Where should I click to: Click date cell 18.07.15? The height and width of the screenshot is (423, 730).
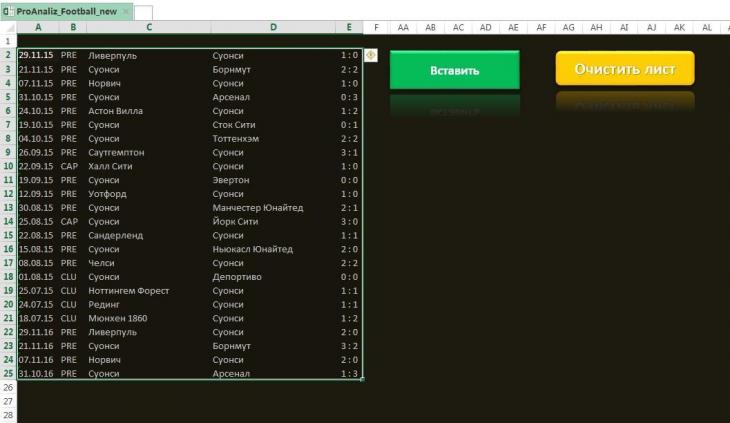(38, 318)
